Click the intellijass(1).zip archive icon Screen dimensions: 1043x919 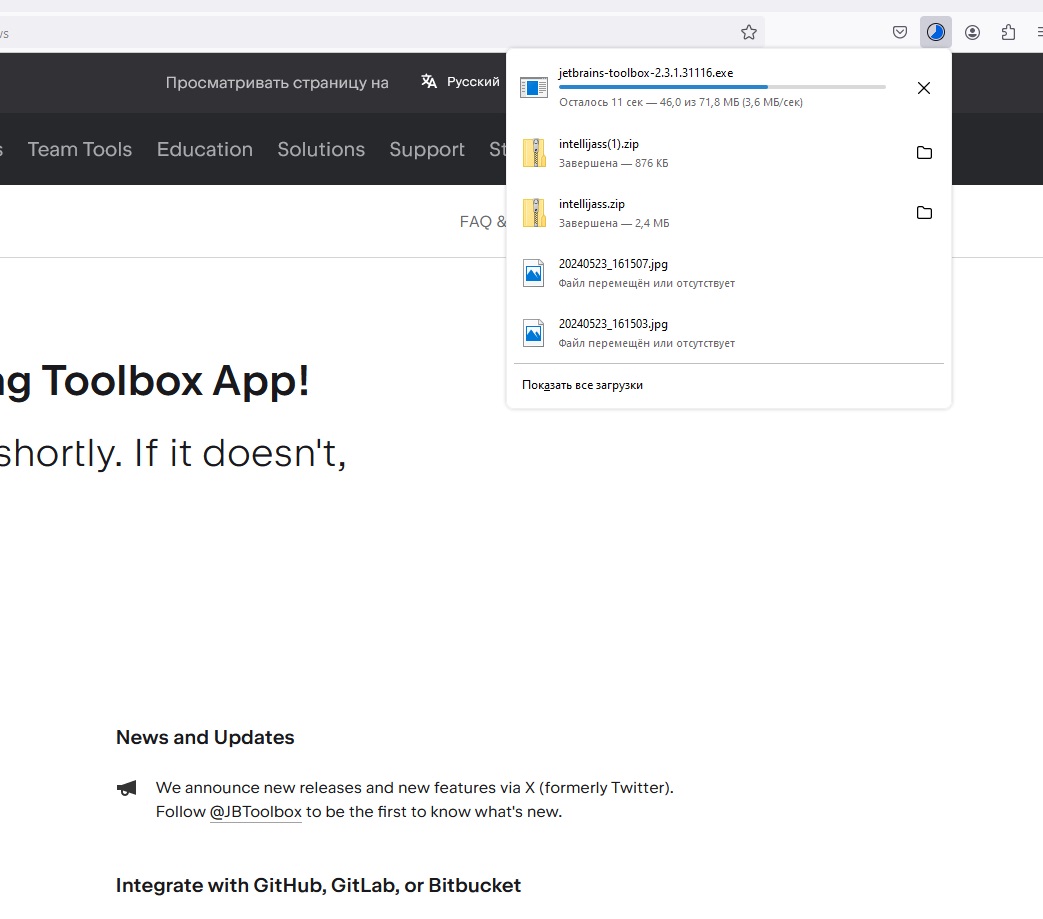[x=534, y=153]
